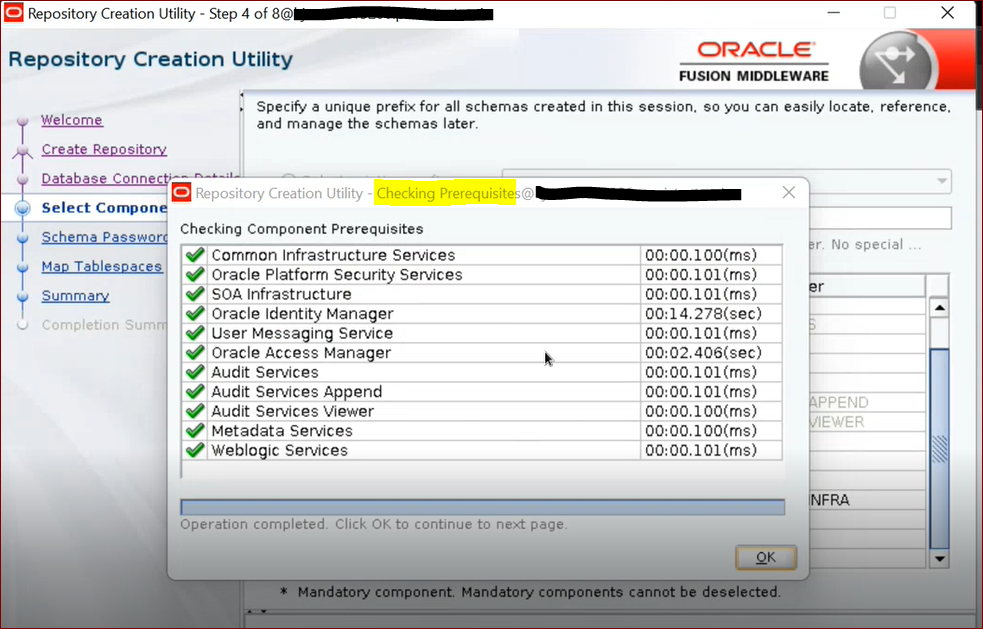Click the component list scrollbar thumb
The image size is (983, 629).
pyautogui.click(x=939, y=448)
